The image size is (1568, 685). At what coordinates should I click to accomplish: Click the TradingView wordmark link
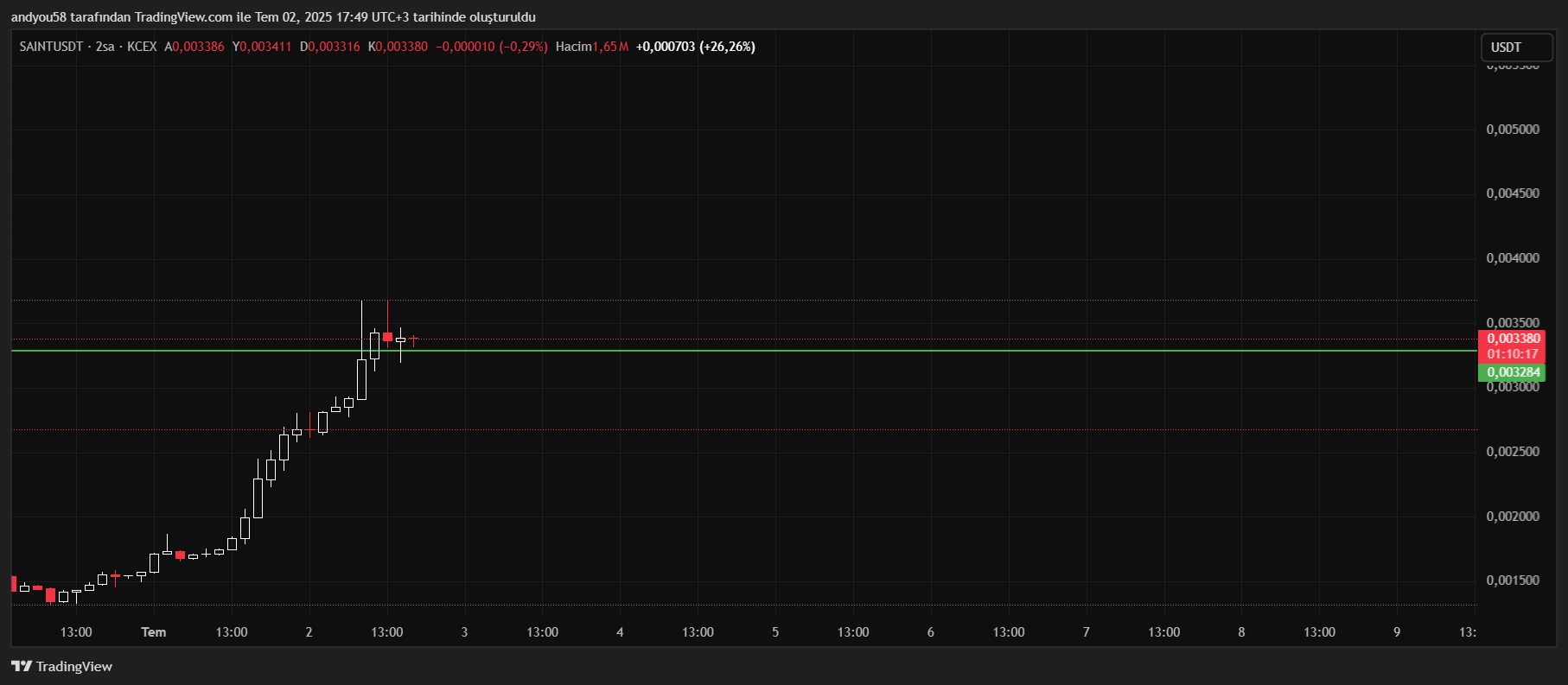pyautogui.click(x=74, y=666)
